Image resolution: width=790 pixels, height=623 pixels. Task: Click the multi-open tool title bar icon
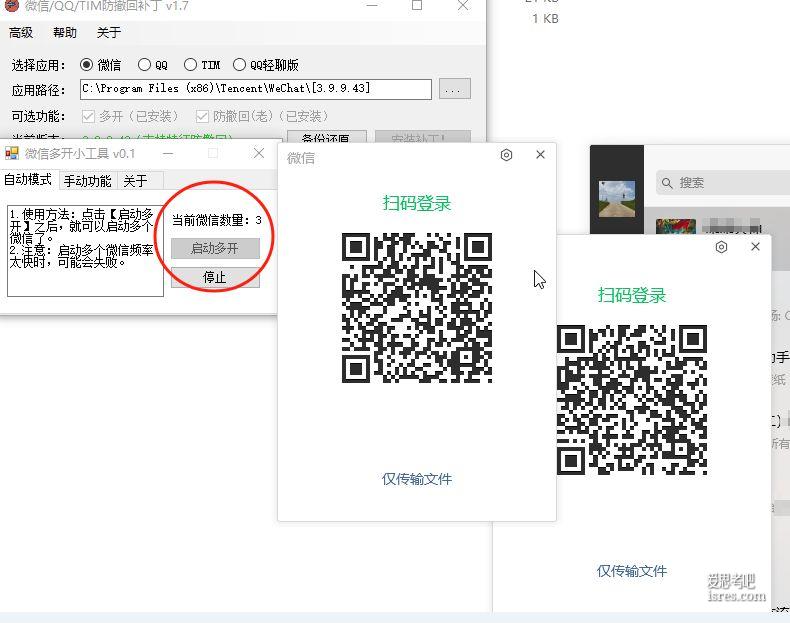pos(12,153)
